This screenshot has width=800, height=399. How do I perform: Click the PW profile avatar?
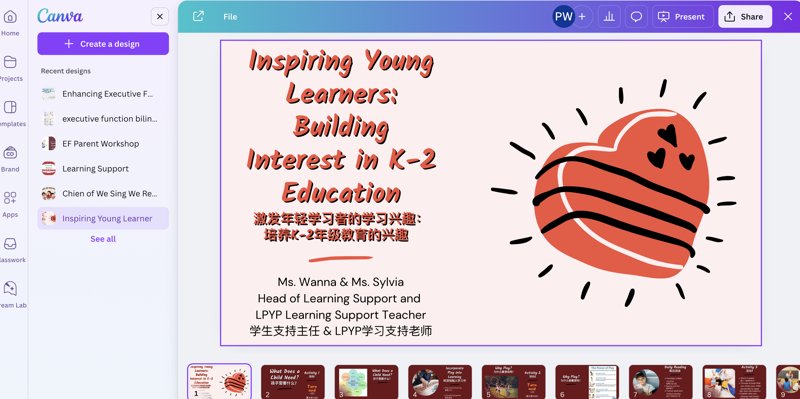point(564,16)
